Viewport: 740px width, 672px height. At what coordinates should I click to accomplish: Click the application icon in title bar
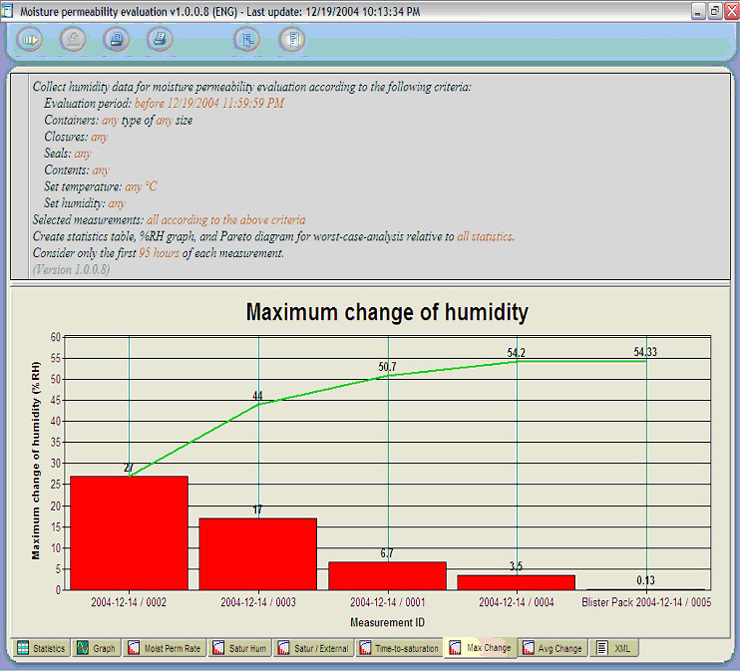pos(7,11)
